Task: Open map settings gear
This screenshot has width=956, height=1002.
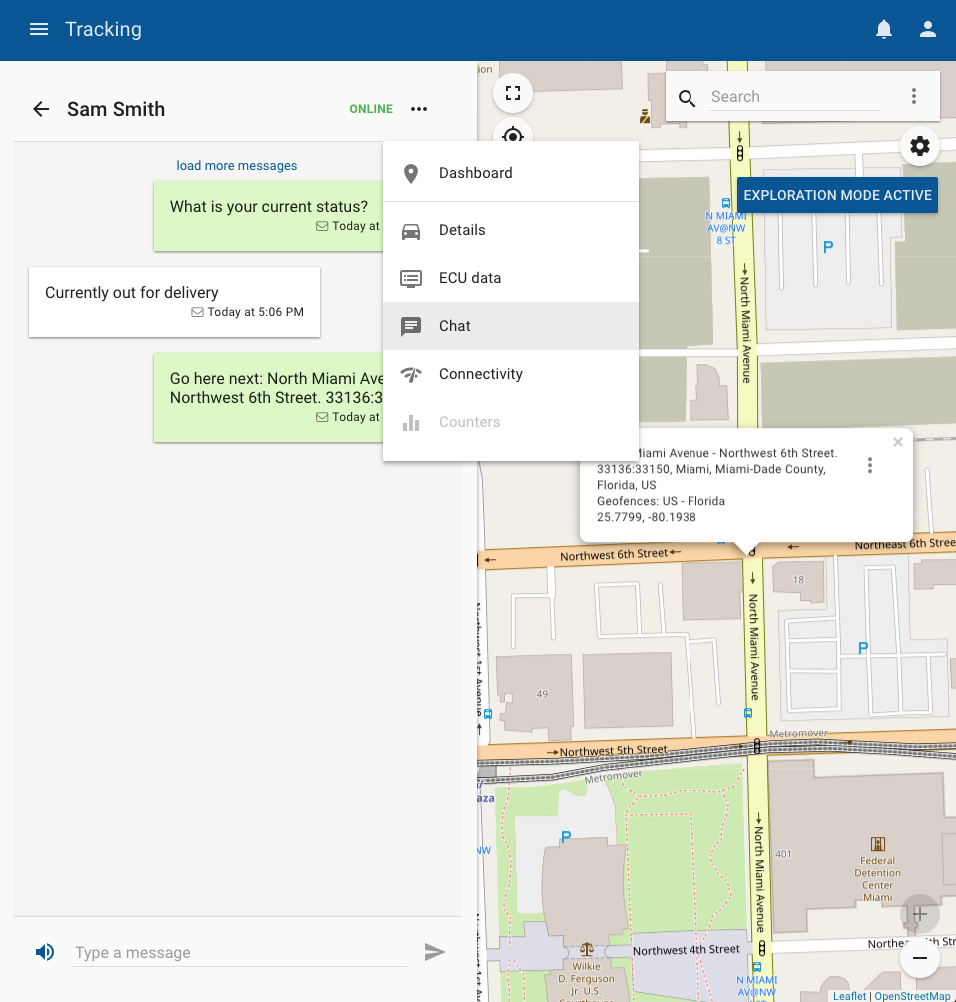Action: (920, 146)
